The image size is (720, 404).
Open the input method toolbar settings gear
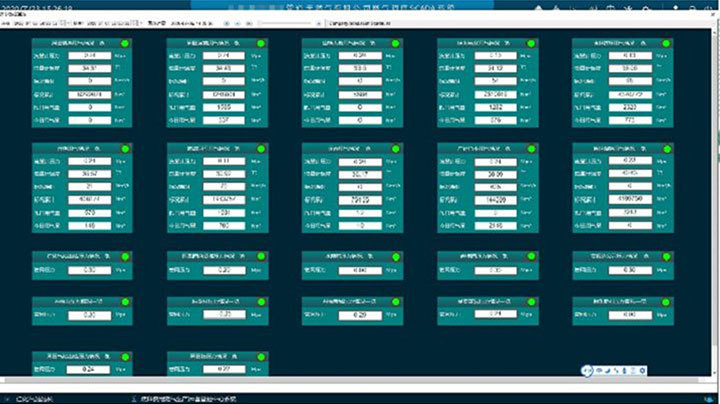(x=642, y=370)
